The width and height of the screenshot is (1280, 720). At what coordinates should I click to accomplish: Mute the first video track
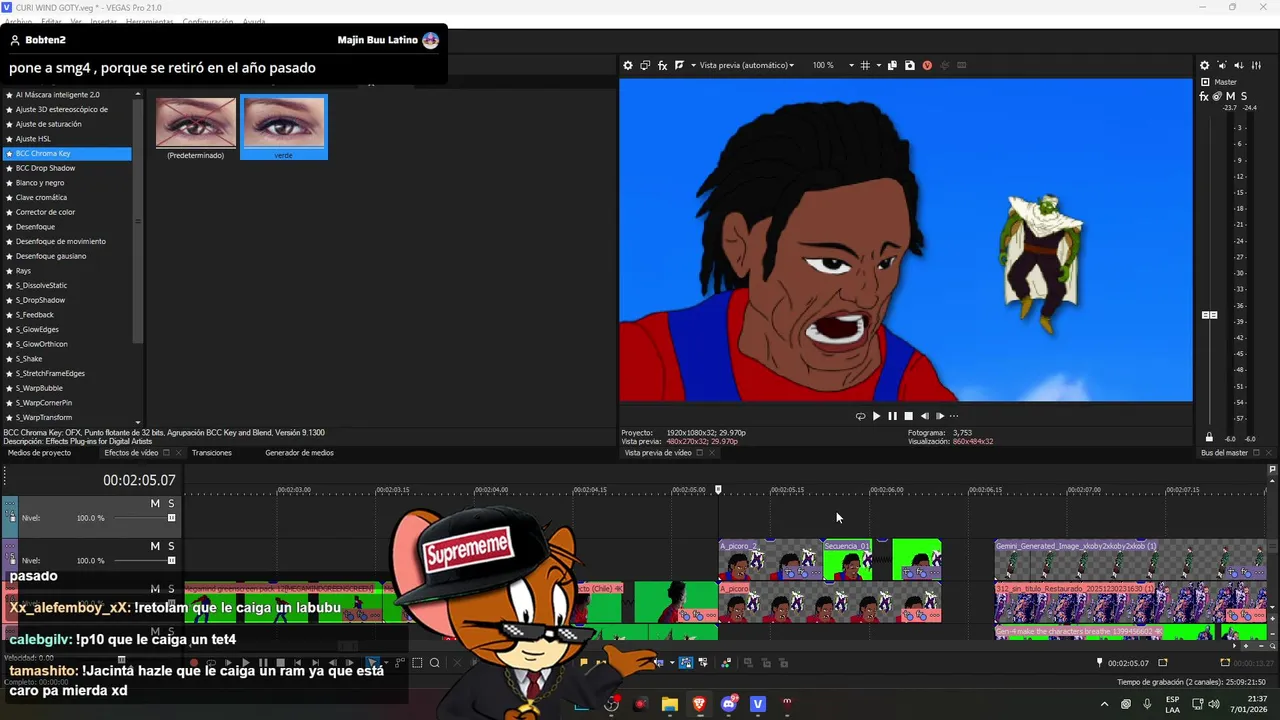tap(155, 504)
